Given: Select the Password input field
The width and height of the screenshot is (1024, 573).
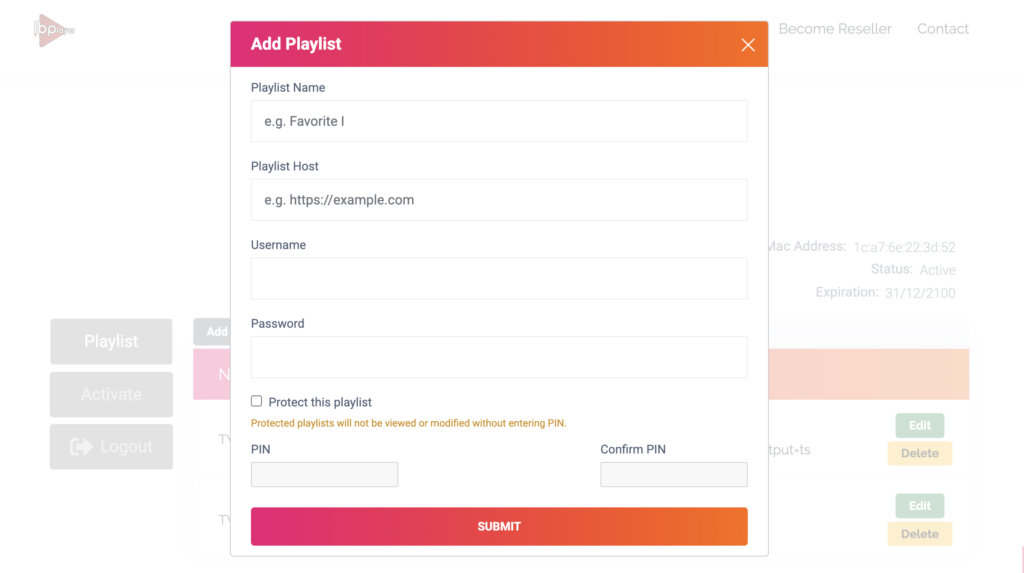Looking at the screenshot, I should coord(498,357).
